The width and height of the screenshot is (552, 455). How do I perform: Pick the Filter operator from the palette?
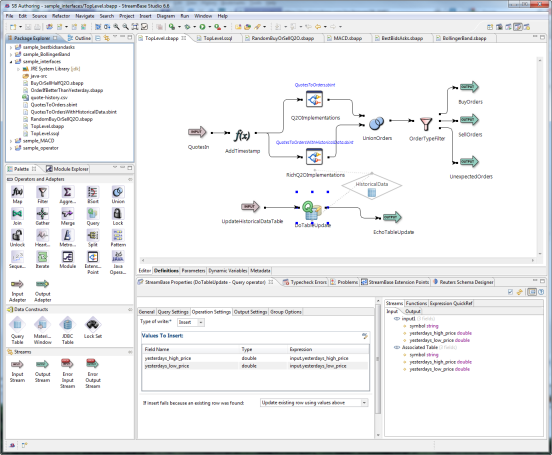(x=42, y=195)
